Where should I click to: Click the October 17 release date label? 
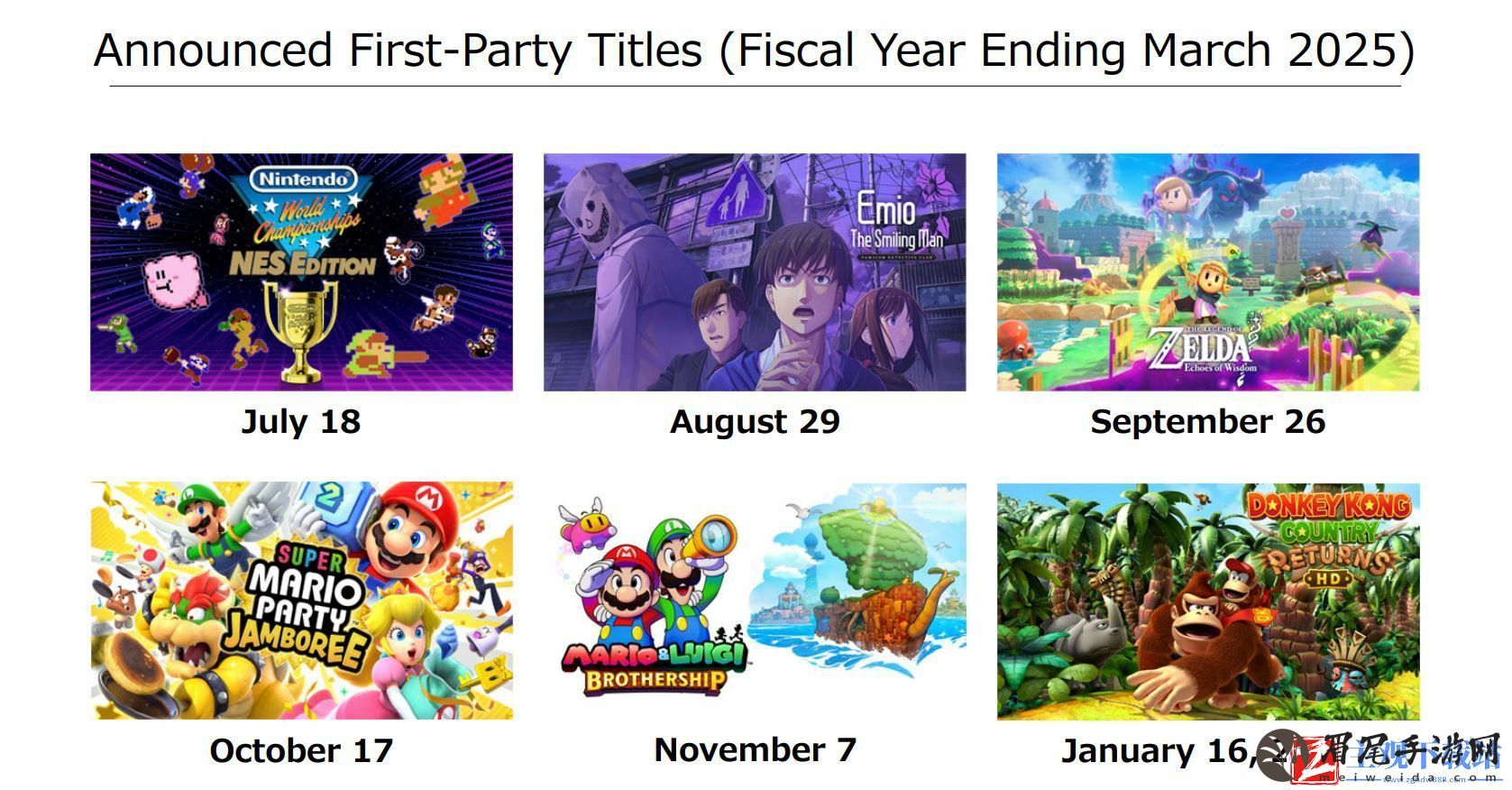[x=301, y=750]
